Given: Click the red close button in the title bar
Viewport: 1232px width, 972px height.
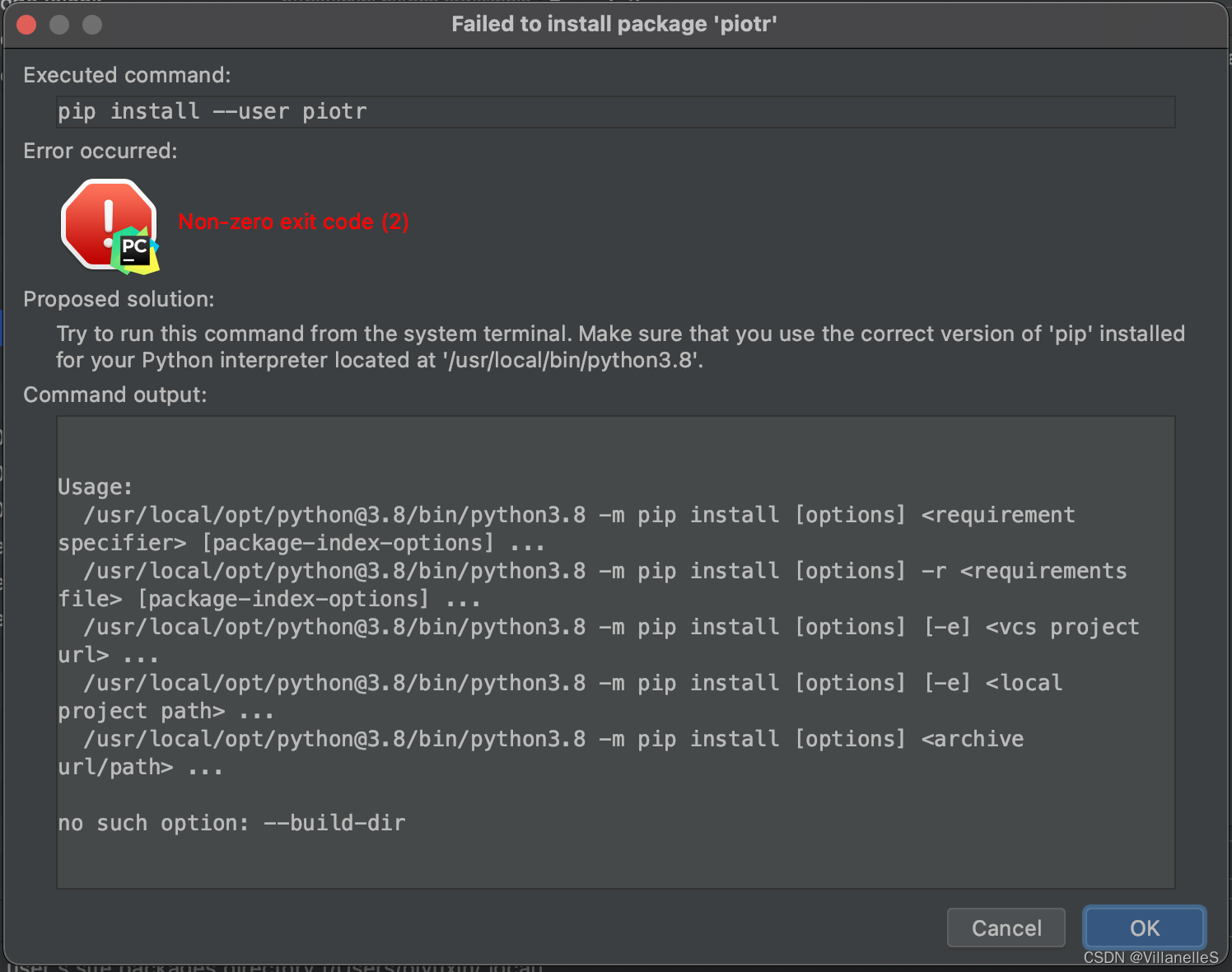Looking at the screenshot, I should (26, 24).
